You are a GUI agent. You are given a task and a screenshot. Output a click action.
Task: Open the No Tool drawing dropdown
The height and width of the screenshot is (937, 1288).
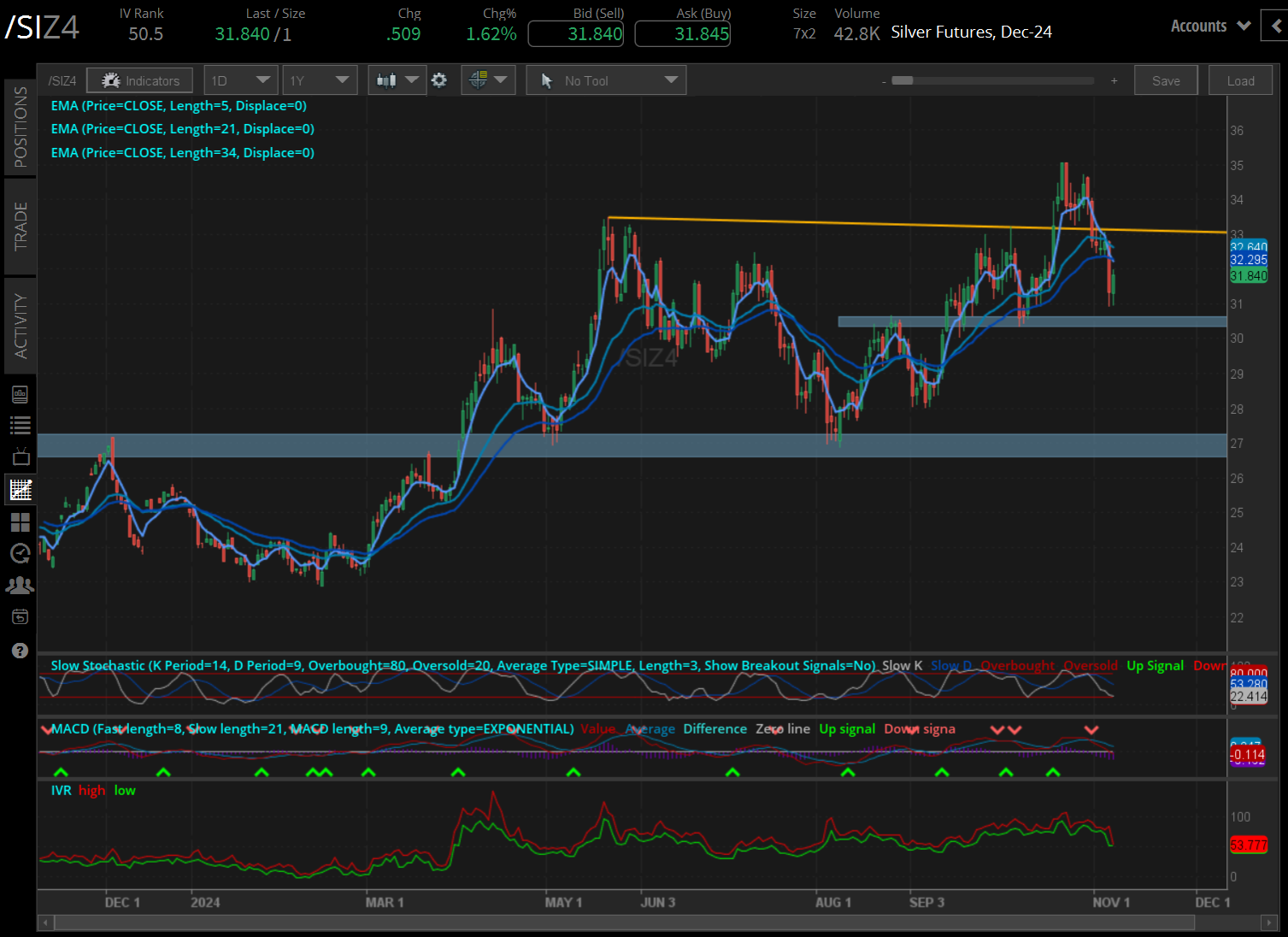click(606, 80)
